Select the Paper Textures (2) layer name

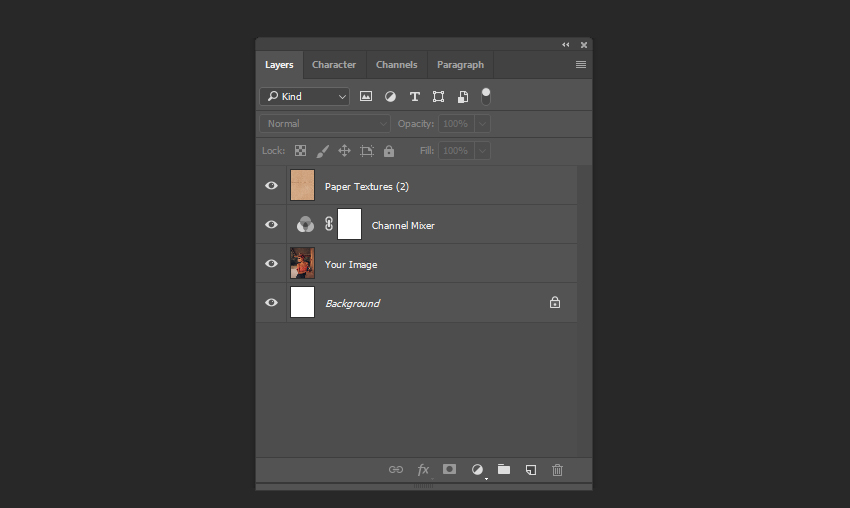coord(366,187)
